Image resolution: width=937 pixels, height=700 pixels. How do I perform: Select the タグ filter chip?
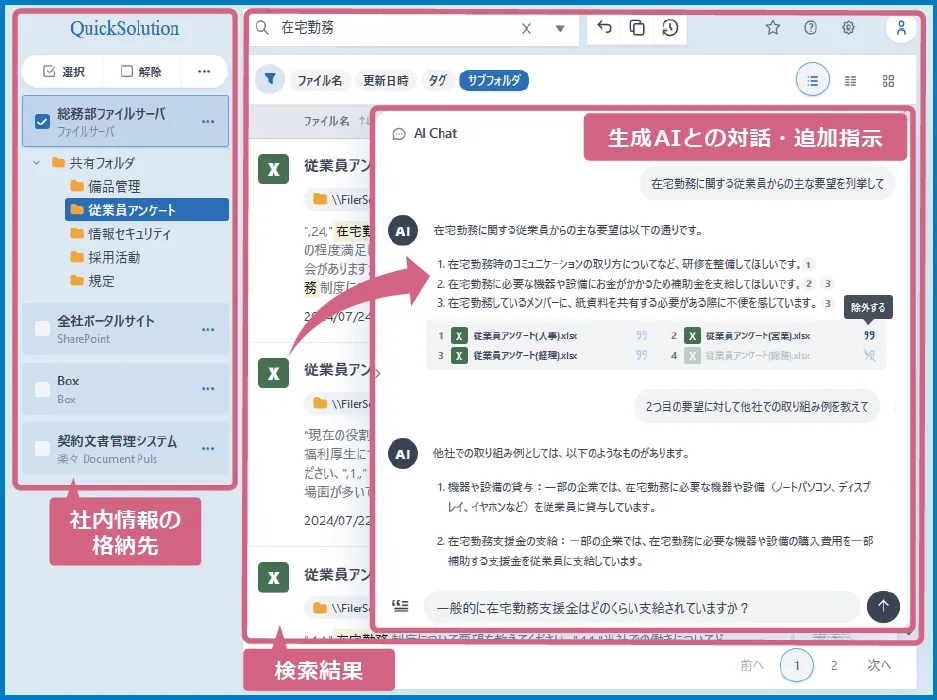pyautogui.click(x=437, y=80)
